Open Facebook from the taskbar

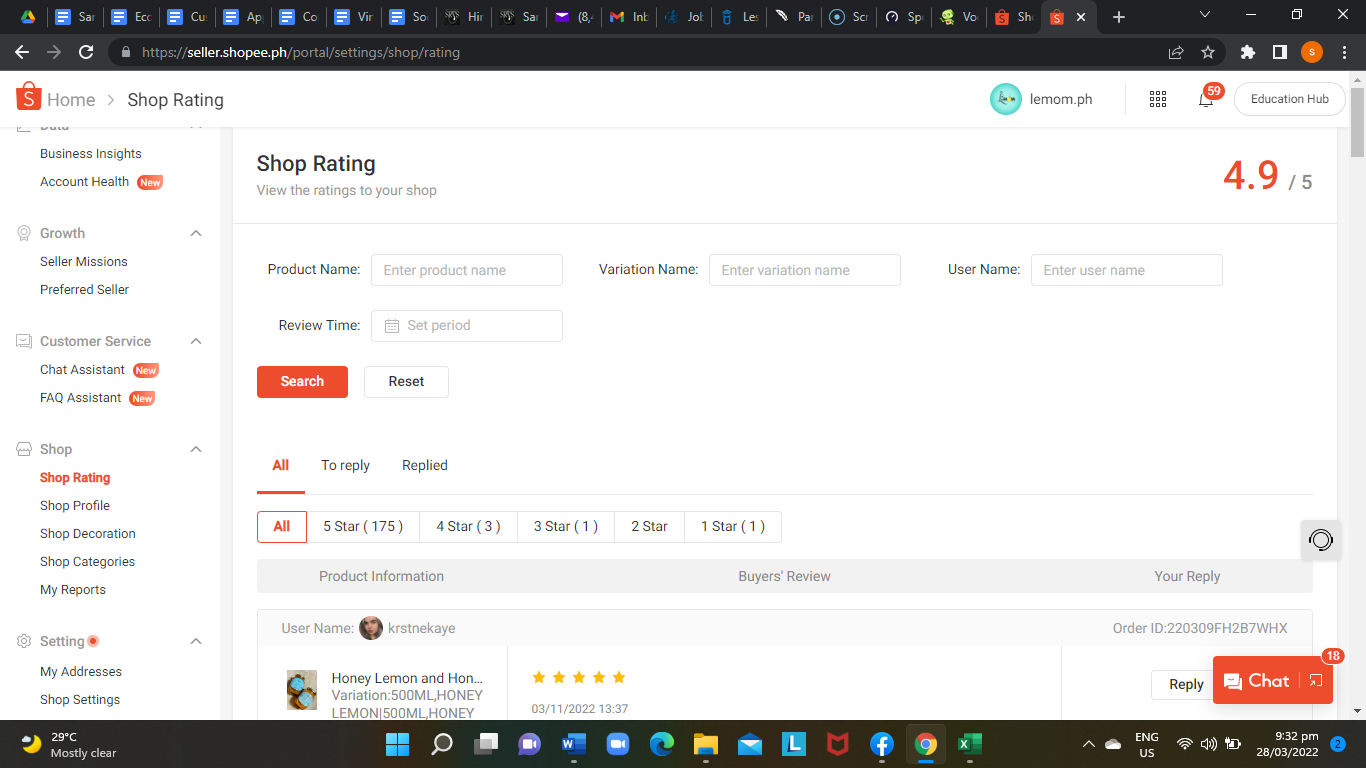[881, 744]
